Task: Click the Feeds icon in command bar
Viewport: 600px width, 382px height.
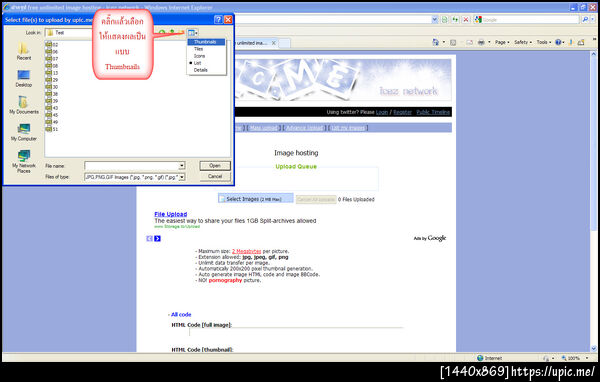Action: [453, 42]
